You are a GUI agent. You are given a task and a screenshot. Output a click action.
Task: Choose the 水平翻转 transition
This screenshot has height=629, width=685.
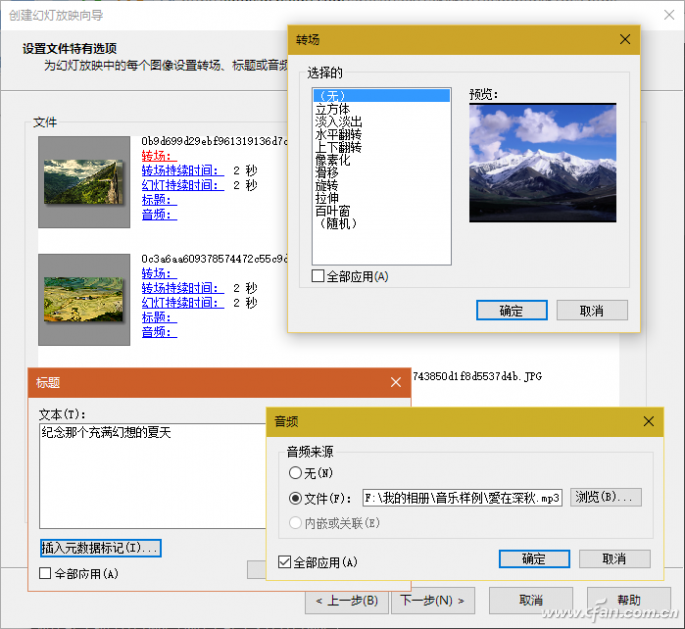[339, 134]
